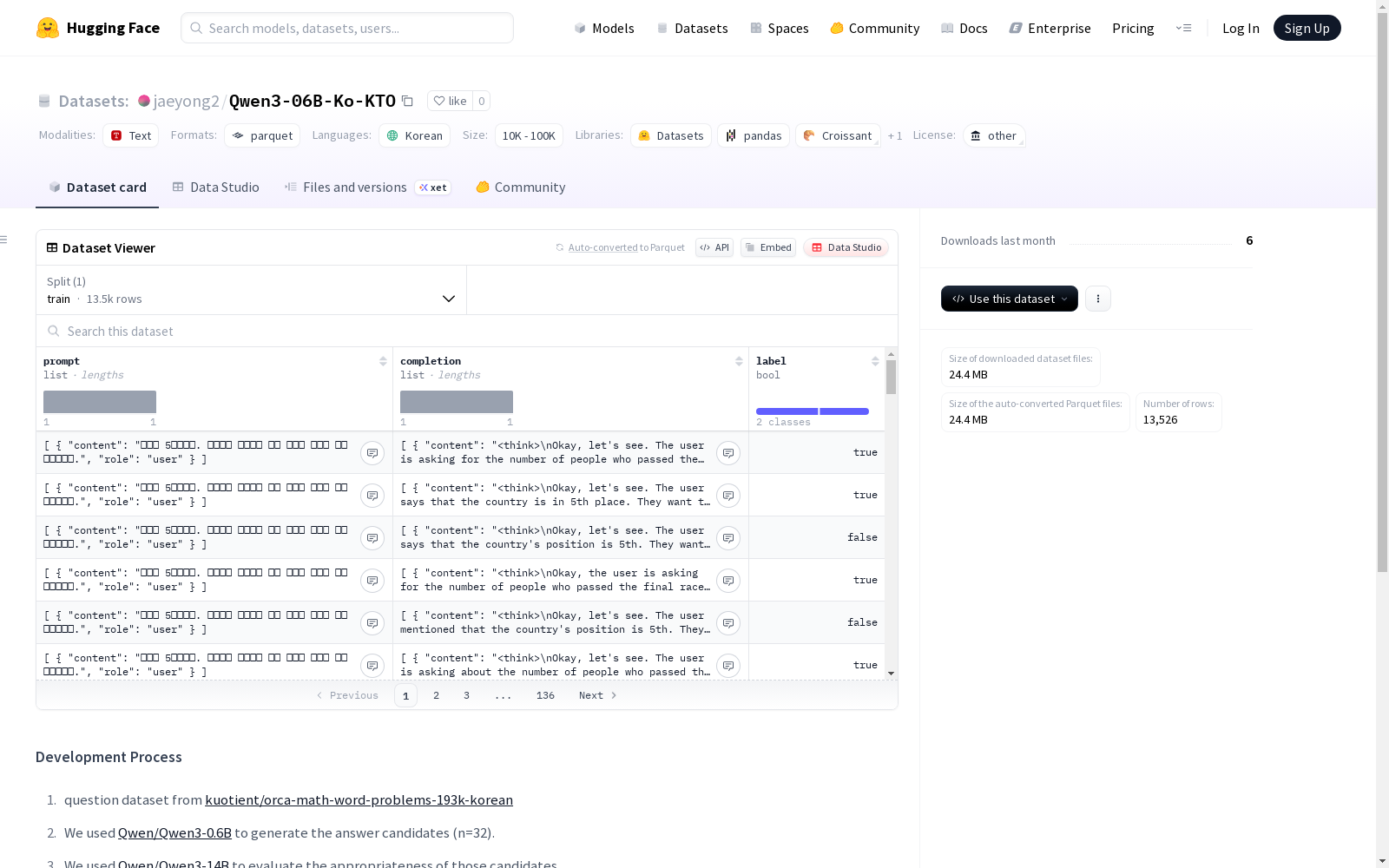Switch to the Data Studio tab
This screenshot has width=1389, height=868.
click(215, 187)
